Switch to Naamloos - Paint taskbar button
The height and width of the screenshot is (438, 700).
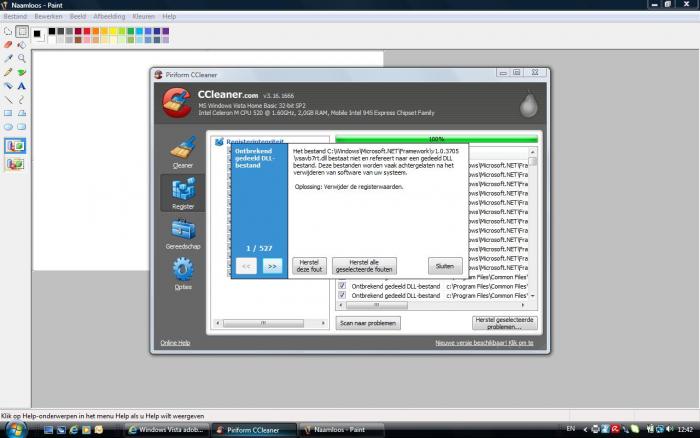click(341, 430)
